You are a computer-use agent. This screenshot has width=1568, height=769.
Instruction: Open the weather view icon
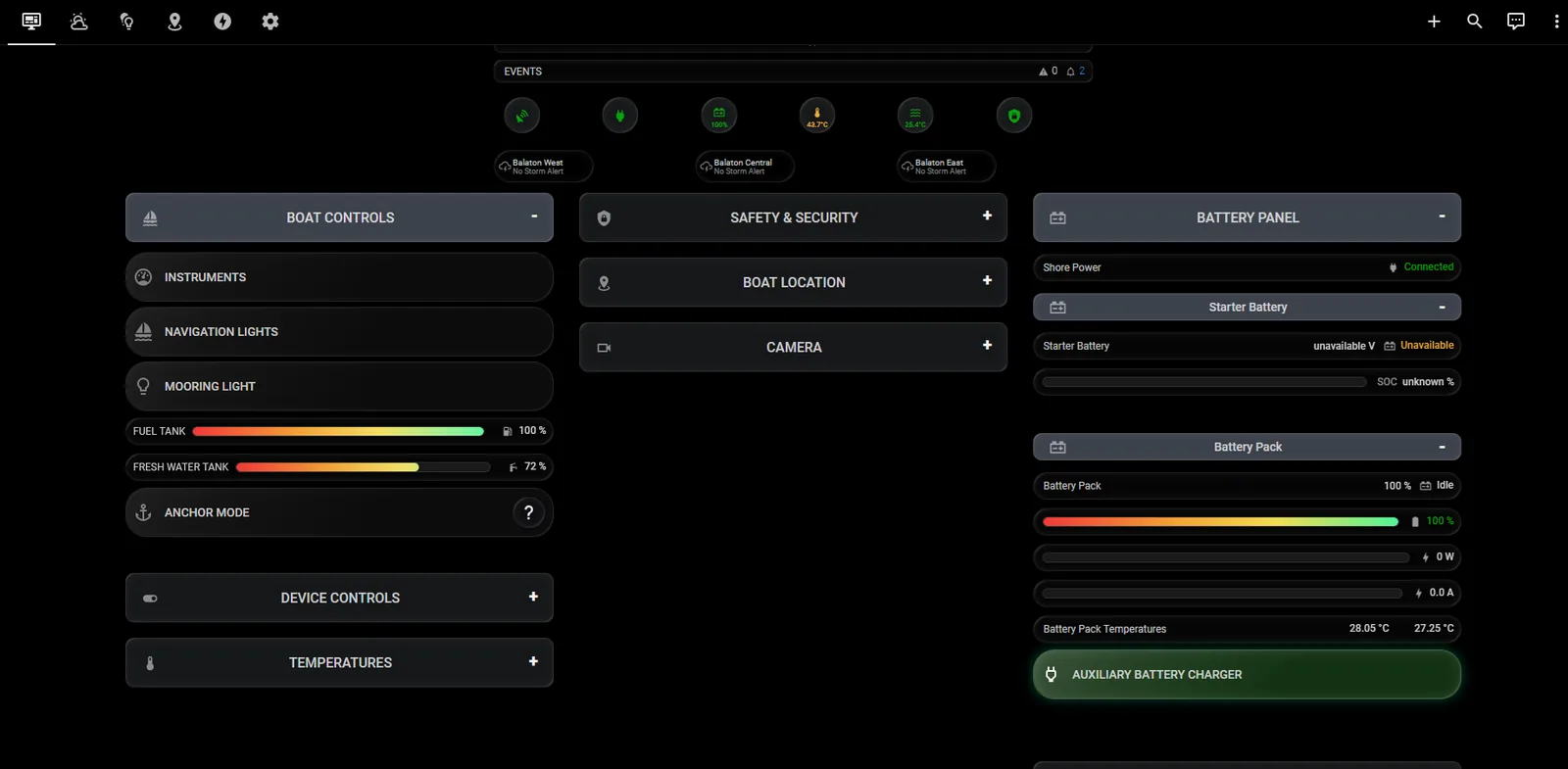(x=79, y=22)
